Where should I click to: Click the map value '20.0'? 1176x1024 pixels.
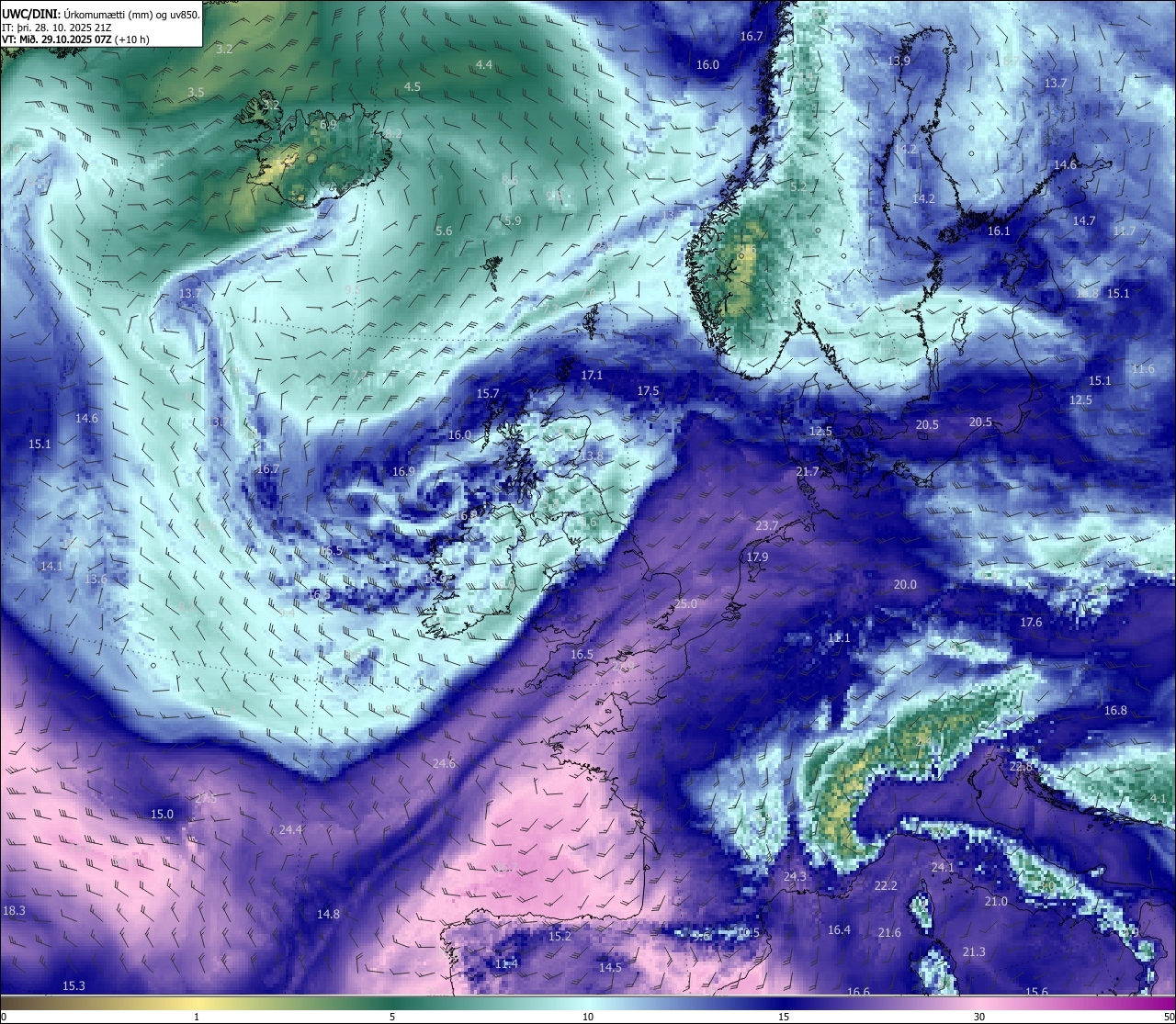click(x=905, y=585)
